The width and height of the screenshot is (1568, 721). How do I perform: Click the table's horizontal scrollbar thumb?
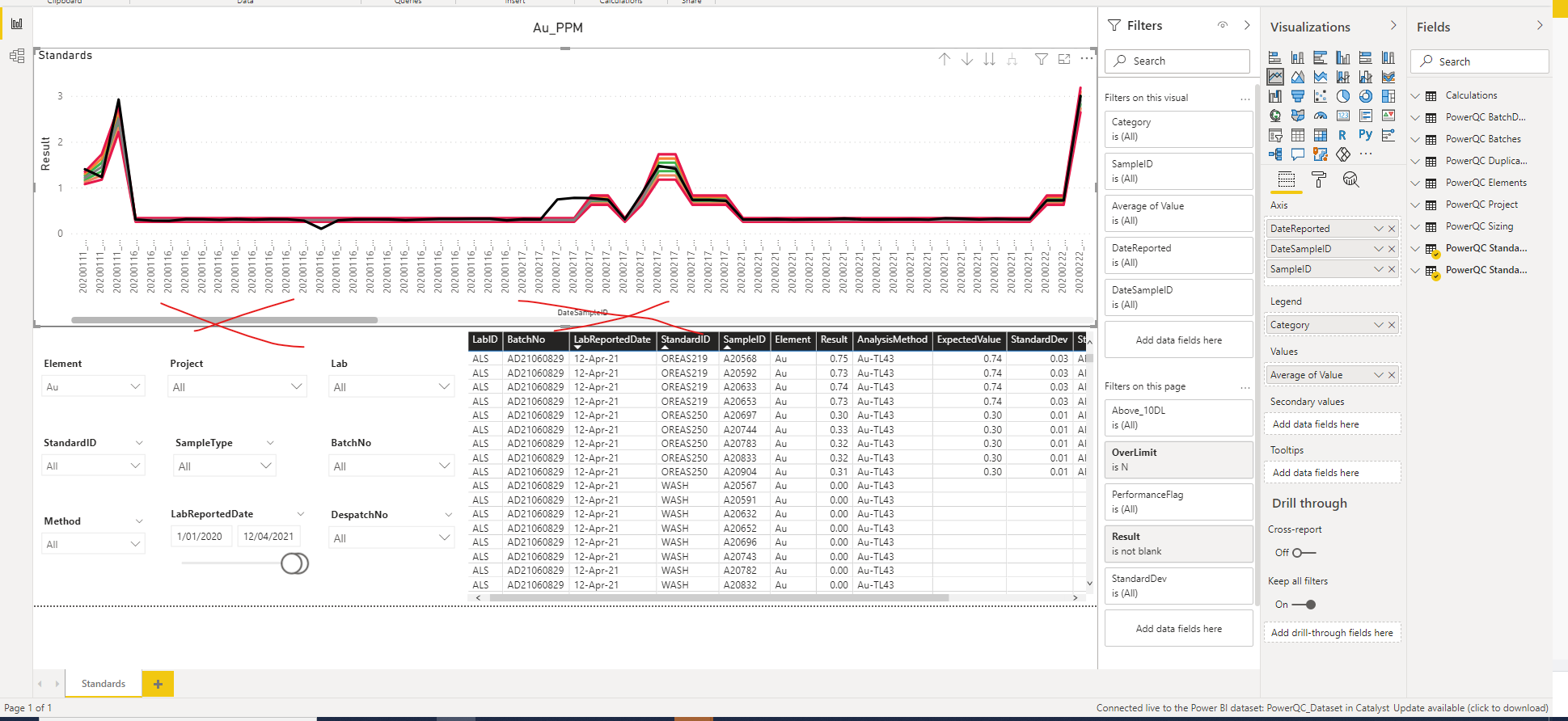(719, 598)
